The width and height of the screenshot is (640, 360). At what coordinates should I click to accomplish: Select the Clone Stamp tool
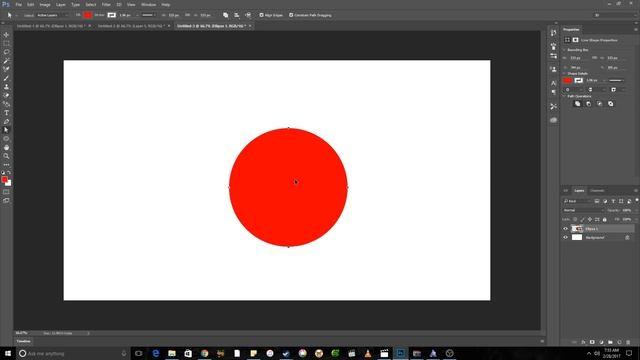[6, 87]
